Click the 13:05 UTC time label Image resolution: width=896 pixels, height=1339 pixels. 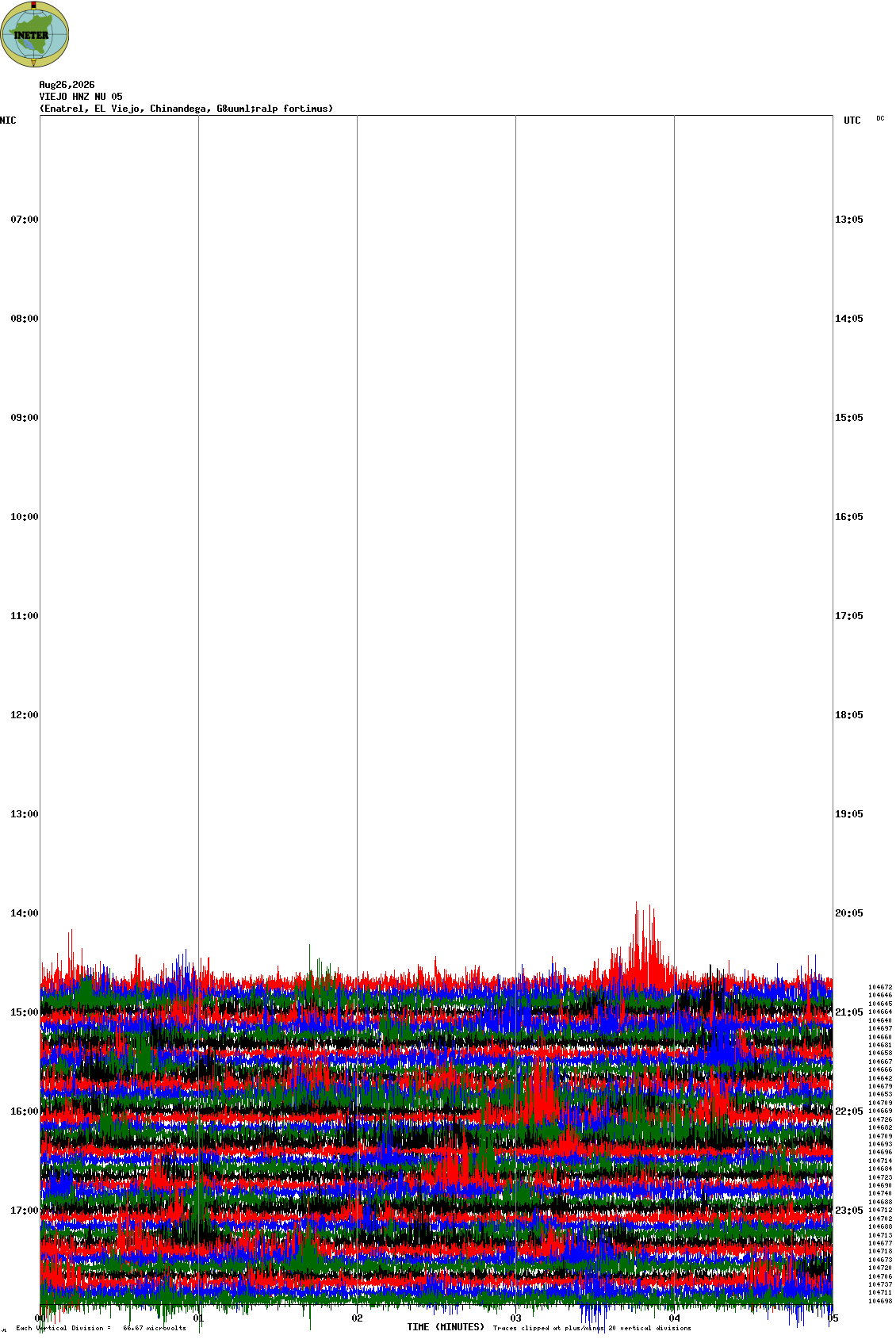(849, 220)
